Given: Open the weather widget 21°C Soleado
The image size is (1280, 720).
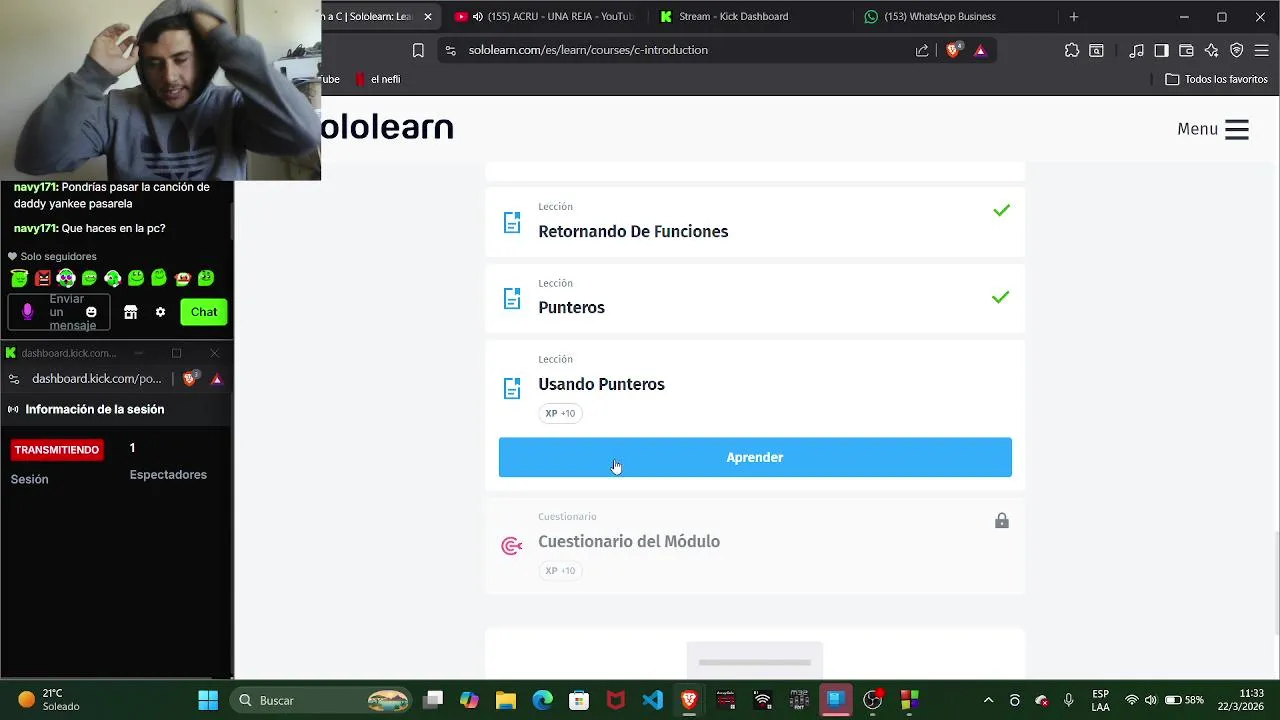Looking at the screenshot, I should tap(47, 700).
